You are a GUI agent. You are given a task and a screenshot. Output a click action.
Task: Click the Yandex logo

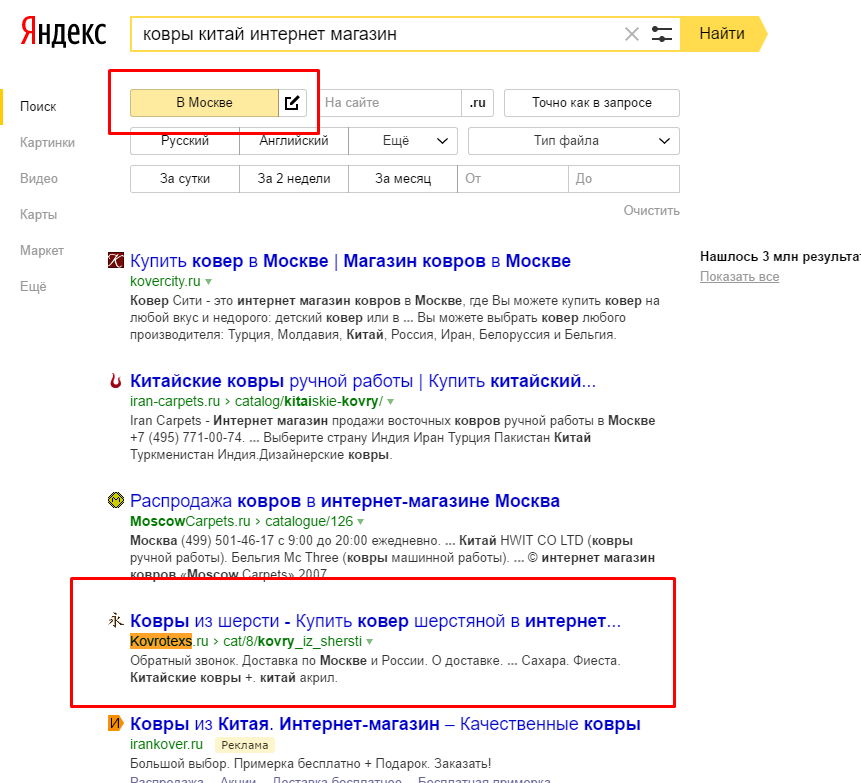point(63,33)
